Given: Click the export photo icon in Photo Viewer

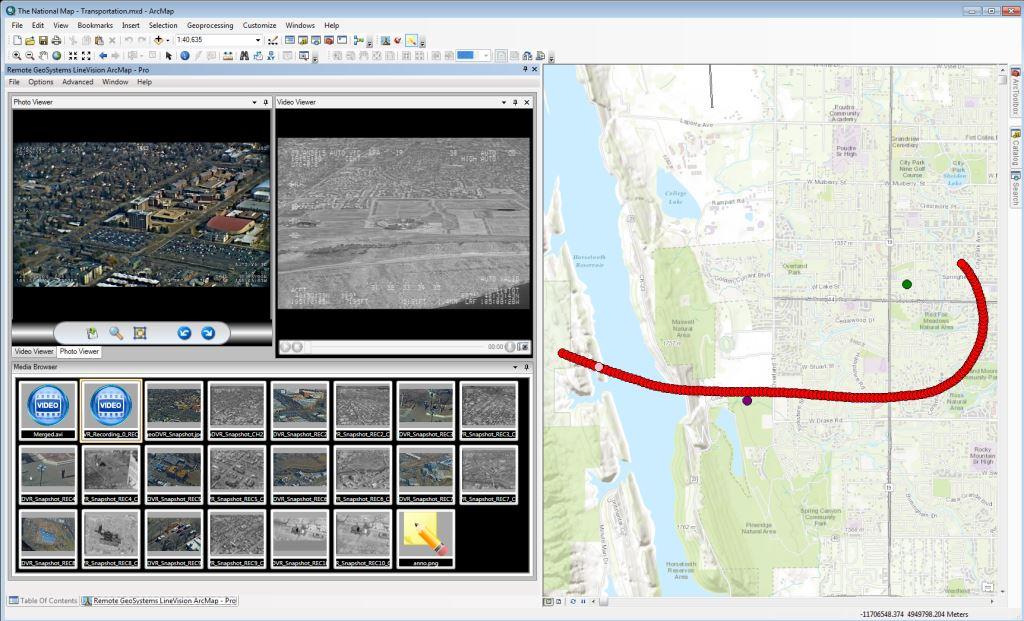Looking at the screenshot, I should tap(91, 332).
